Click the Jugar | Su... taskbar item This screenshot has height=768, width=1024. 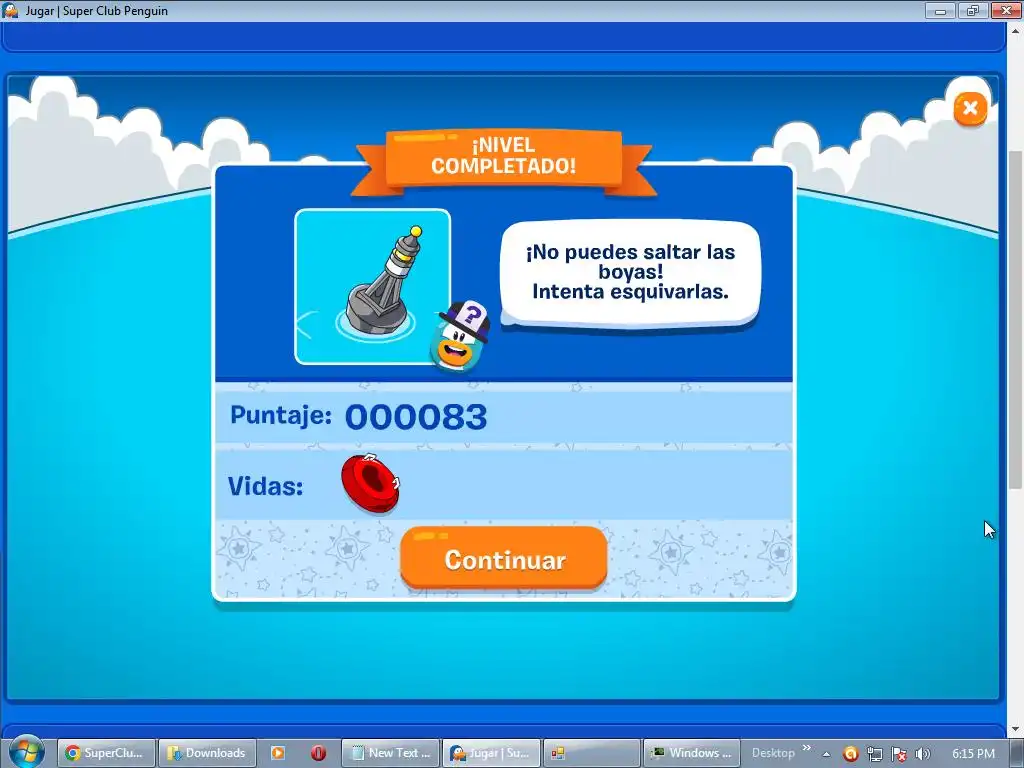tap(491, 753)
